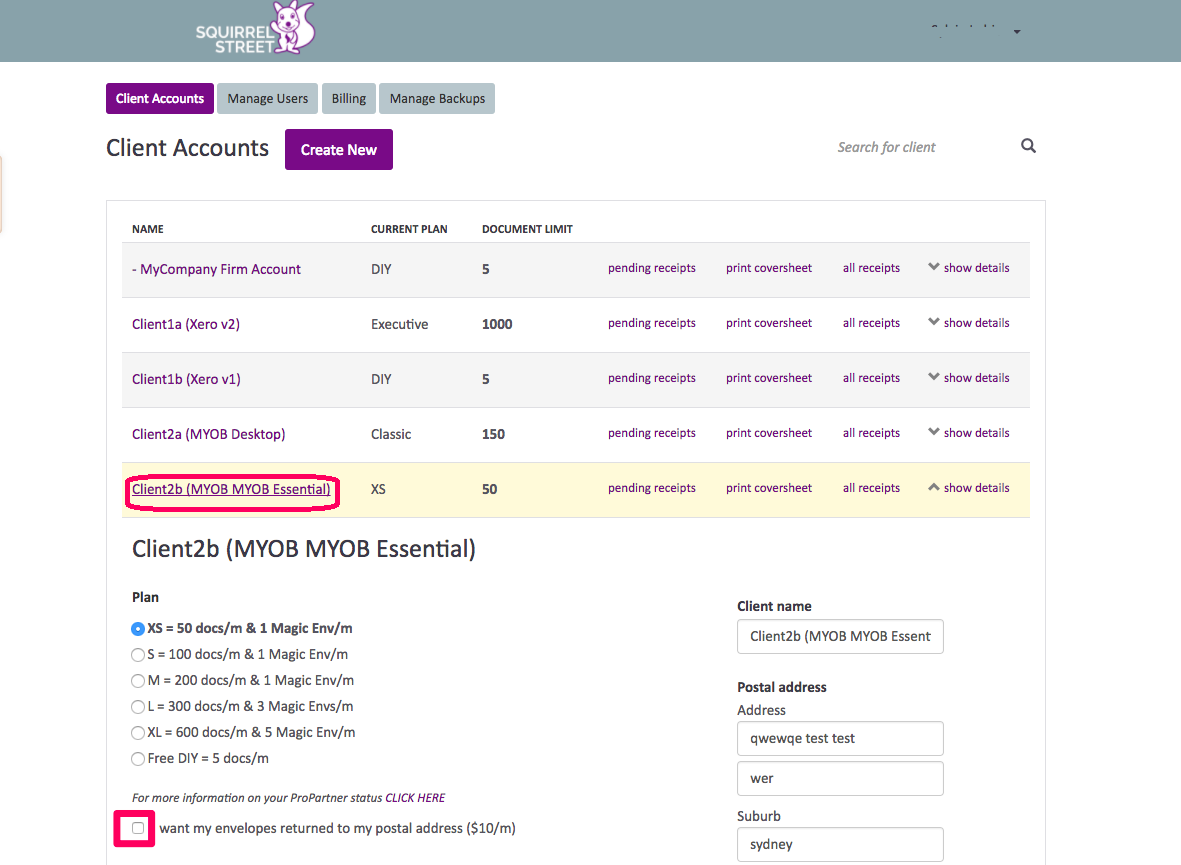View pending receipts for Client1a
This screenshot has width=1181, height=865.
652,323
